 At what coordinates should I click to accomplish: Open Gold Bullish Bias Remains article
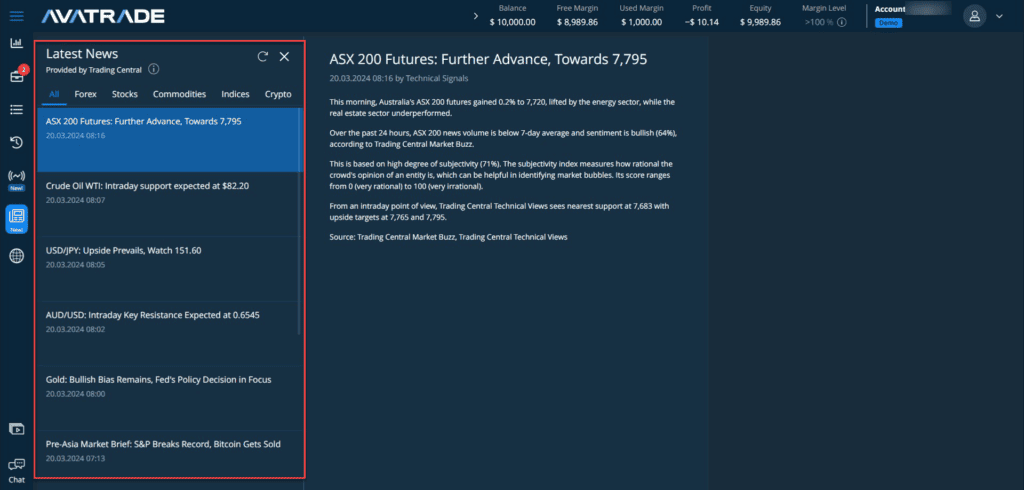(x=168, y=399)
